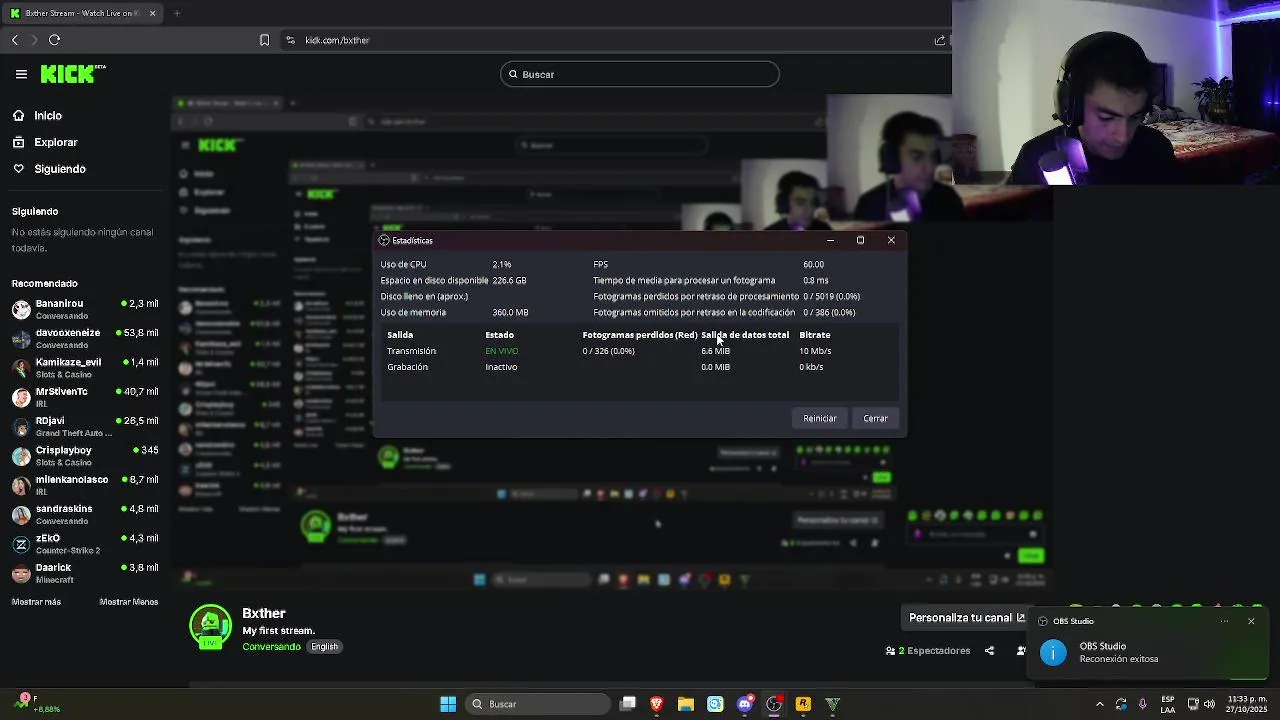Open File Explorer from the taskbar
The width and height of the screenshot is (1280, 720).
tap(686, 704)
